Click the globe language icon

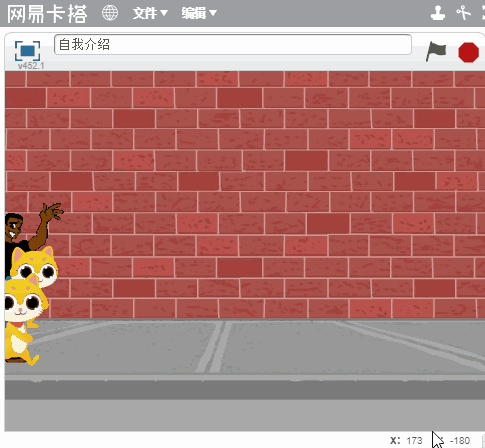point(110,13)
